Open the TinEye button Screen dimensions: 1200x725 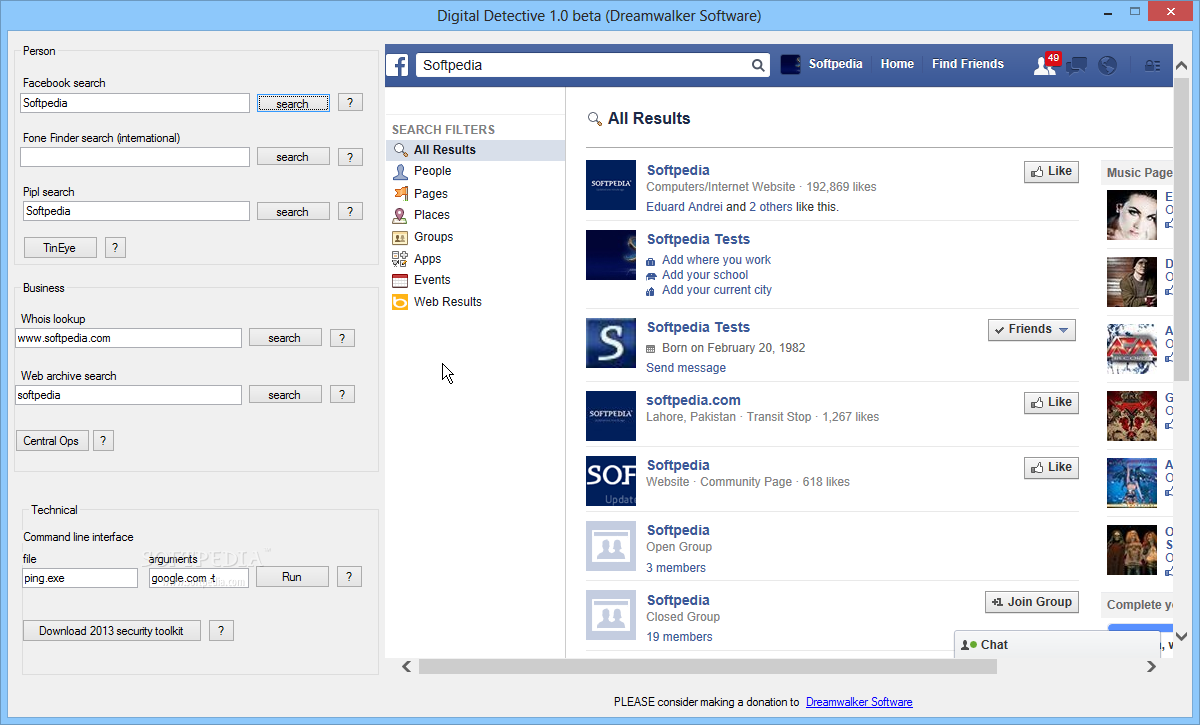coord(60,248)
